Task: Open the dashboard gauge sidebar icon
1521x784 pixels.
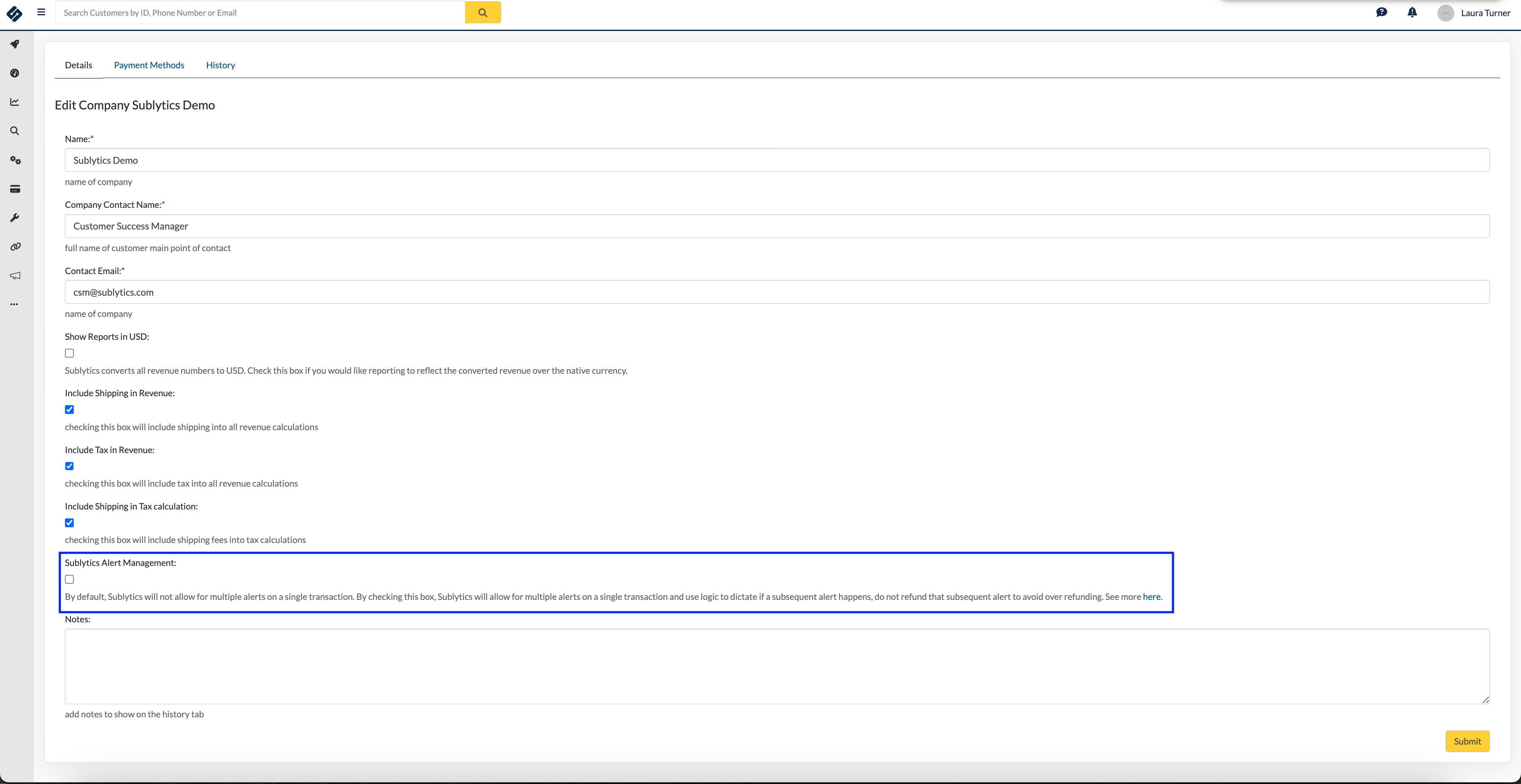Action: pyautogui.click(x=15, y=73)
